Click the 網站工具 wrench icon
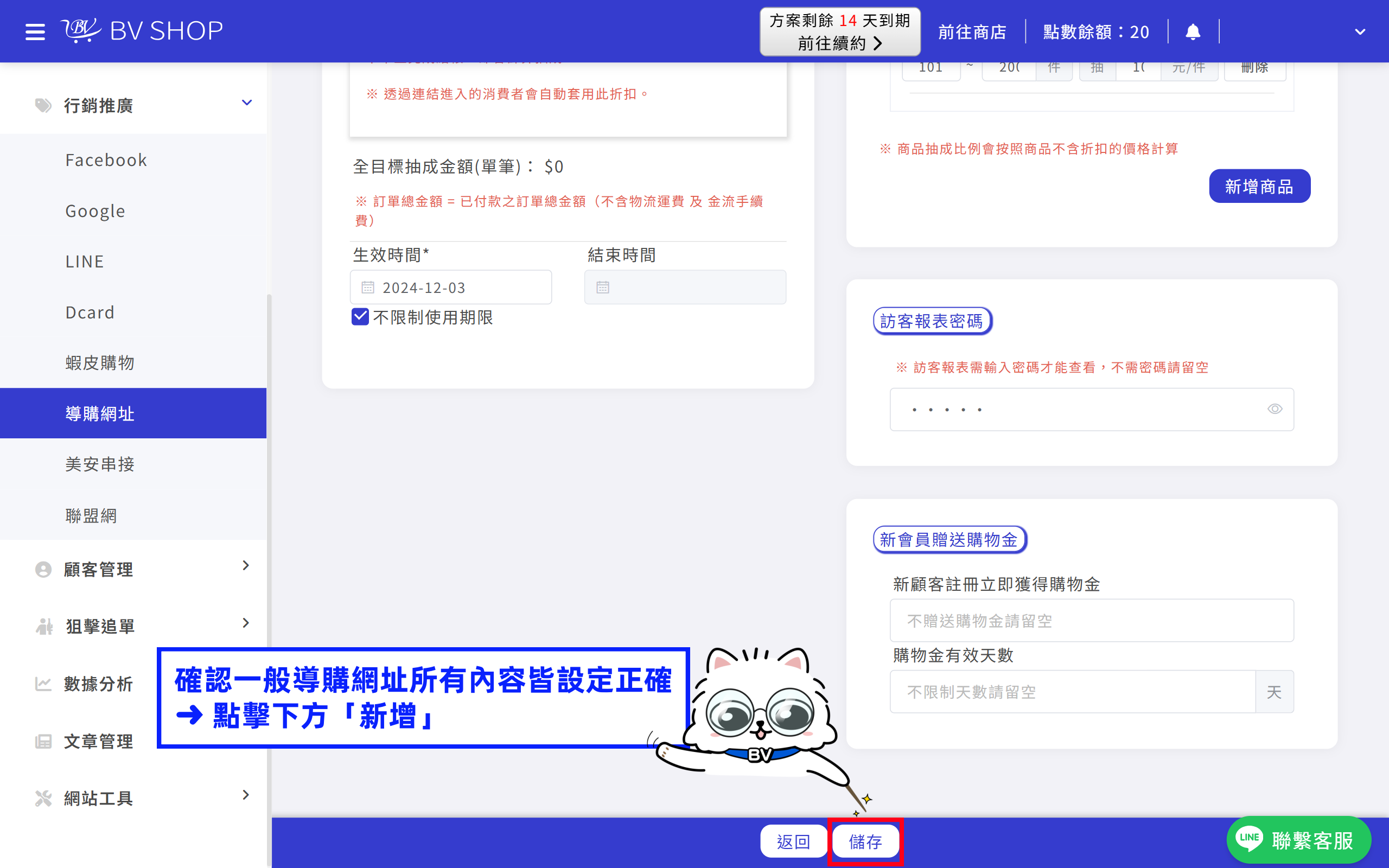Screen dimensions: 1389x868 point(43,798)
